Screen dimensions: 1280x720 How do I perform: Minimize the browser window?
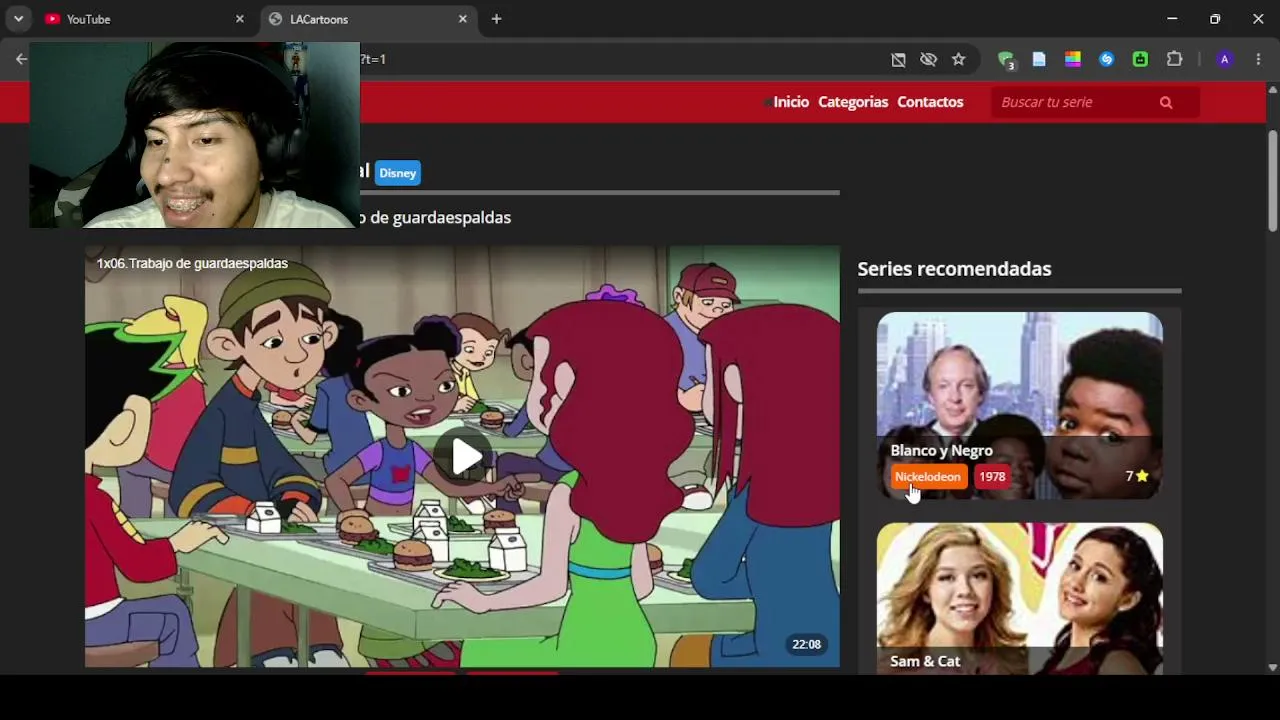pos(1172,19)
